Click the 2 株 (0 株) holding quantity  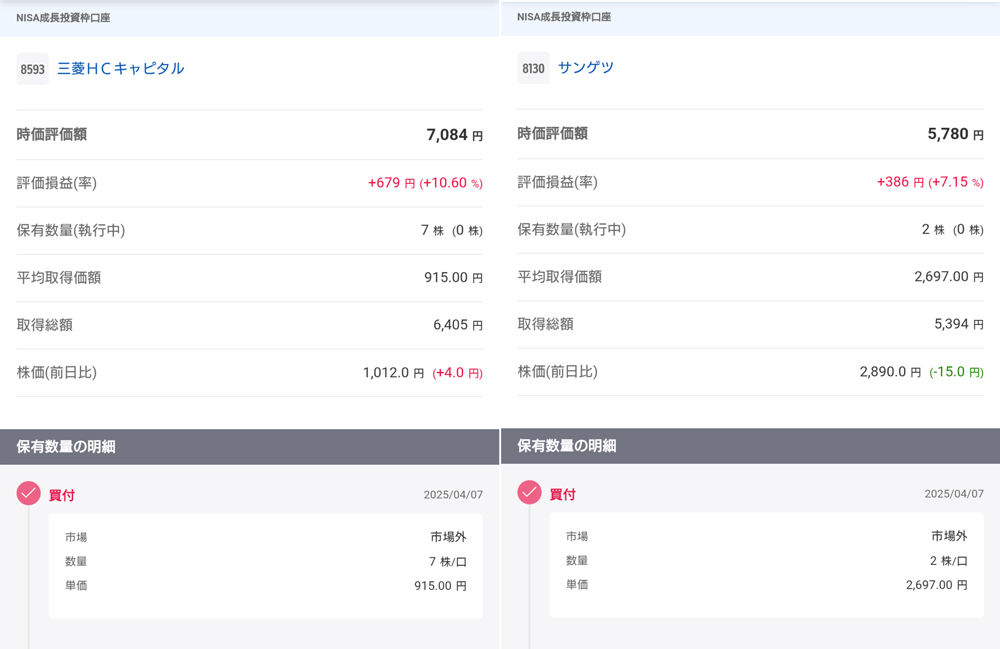tap(952, 230)
